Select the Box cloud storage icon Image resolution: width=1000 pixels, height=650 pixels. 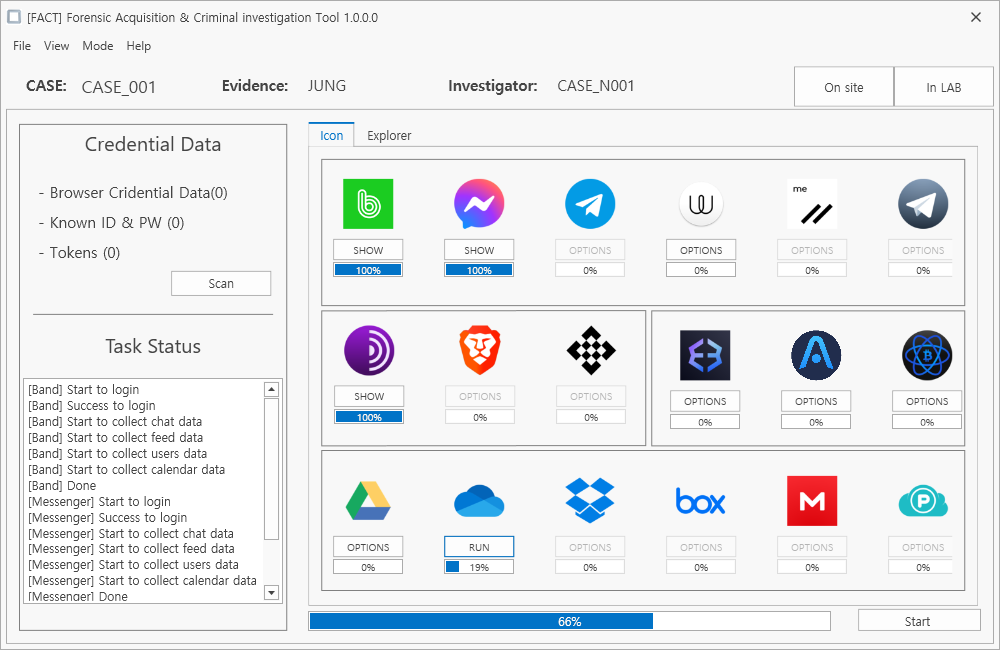click(x=701, y=501)
